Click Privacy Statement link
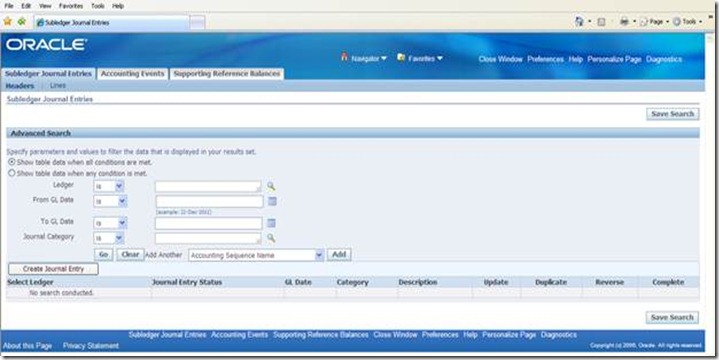719x360 pixels. tap(91, 346)
